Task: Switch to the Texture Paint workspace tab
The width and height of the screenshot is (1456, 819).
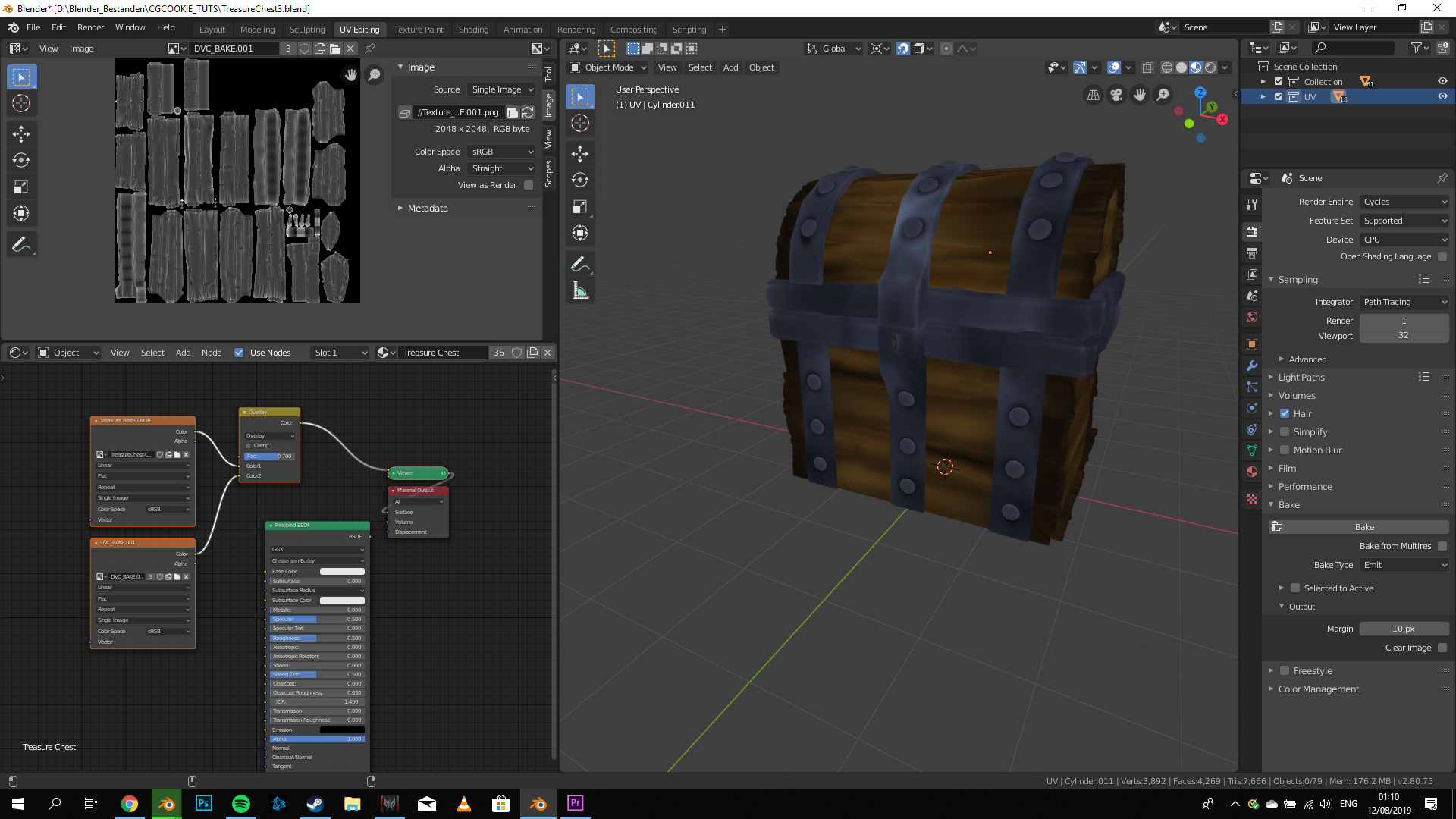Action: pyautogui.click(x=419, y=30)
